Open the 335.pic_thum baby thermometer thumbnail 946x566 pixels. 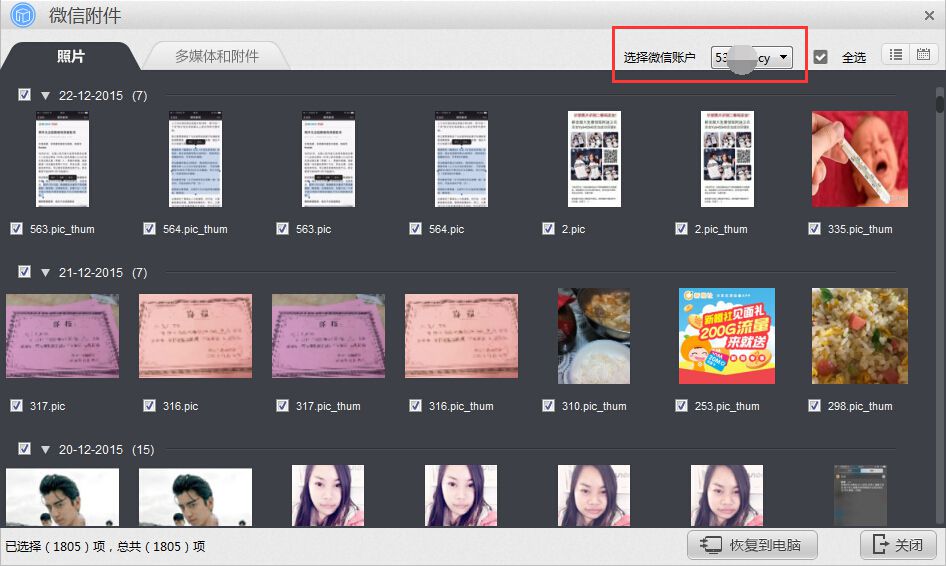tap(859, 159)
